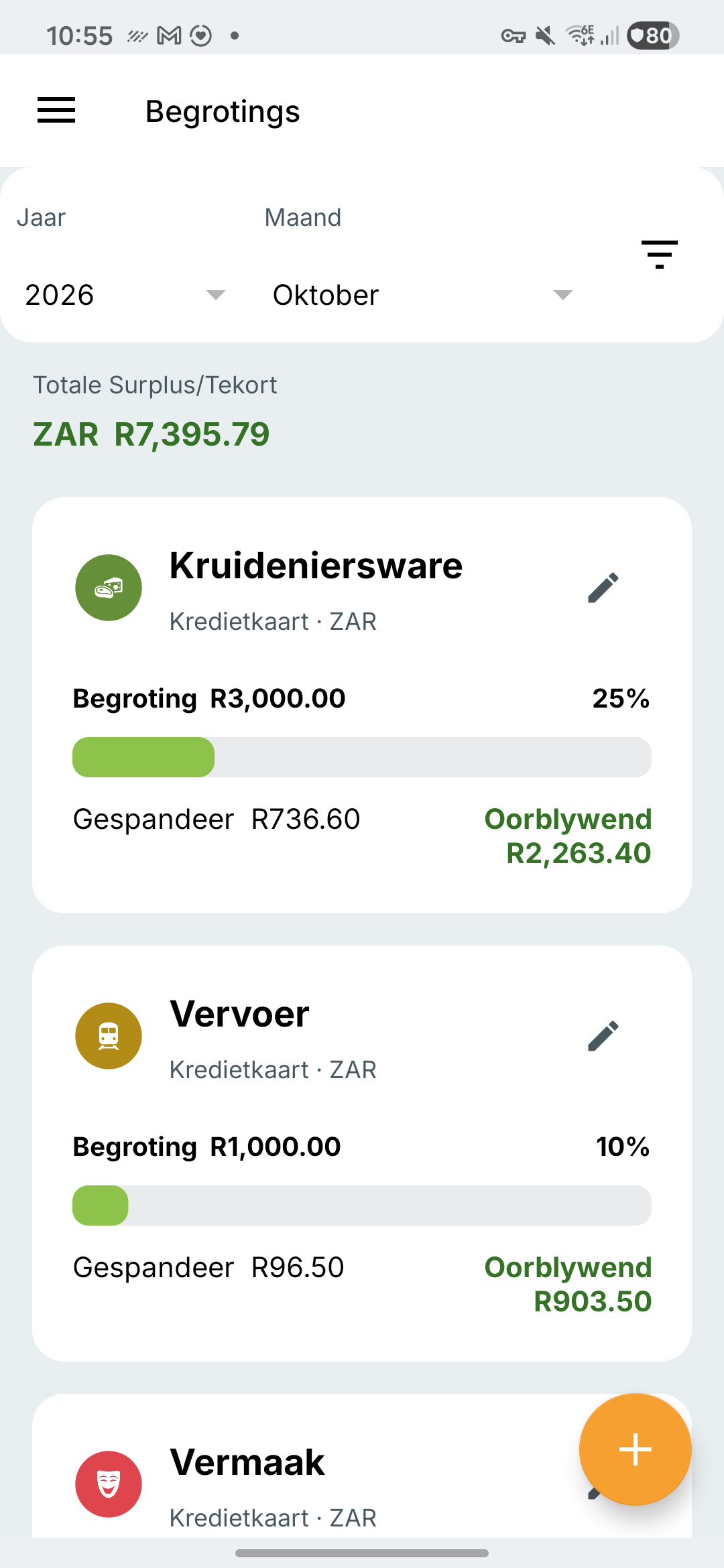Add a new budget with the plus button
The height and width of the screenshot is (1568, 724).
(636, 1449)
